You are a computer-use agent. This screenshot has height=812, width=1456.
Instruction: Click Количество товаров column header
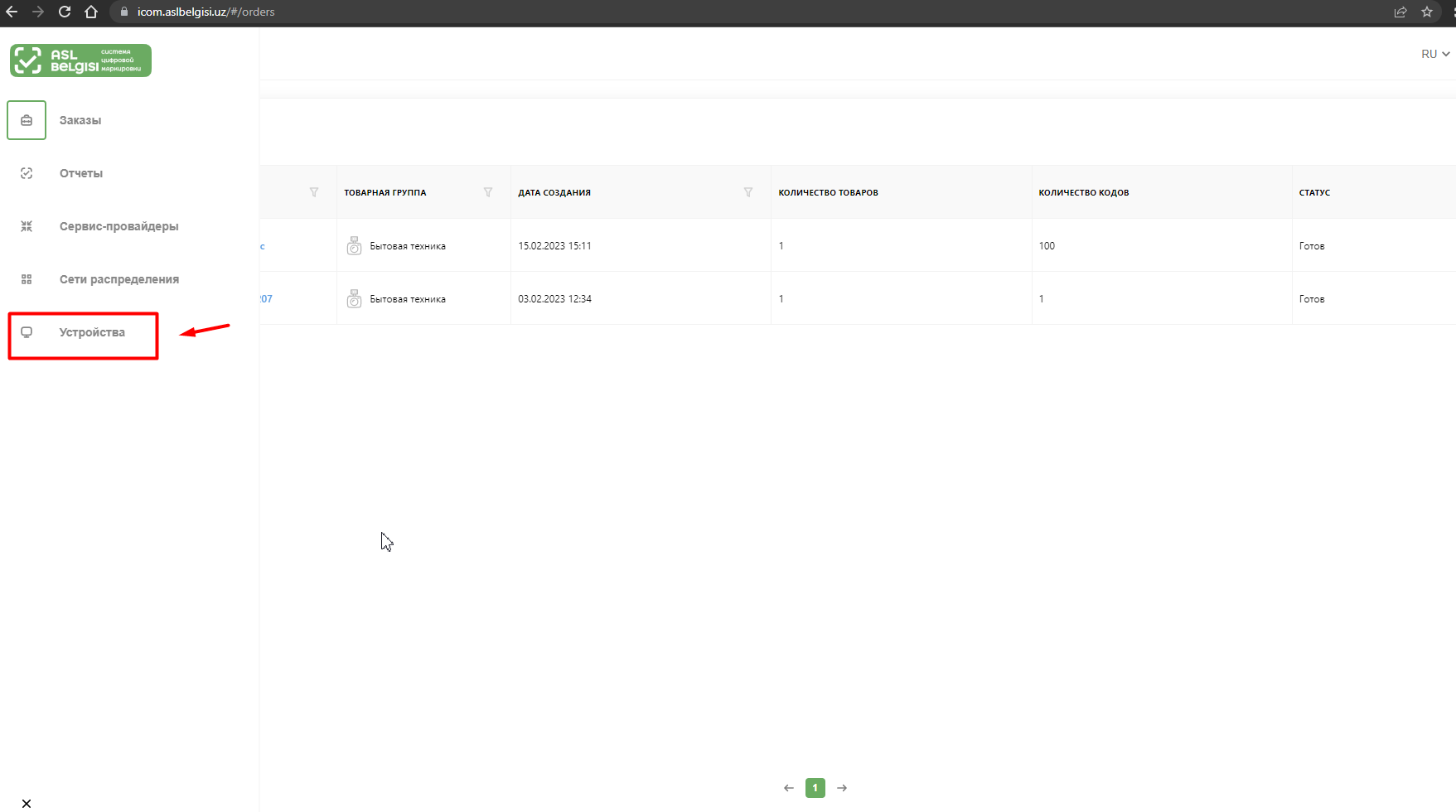(829, 192)
